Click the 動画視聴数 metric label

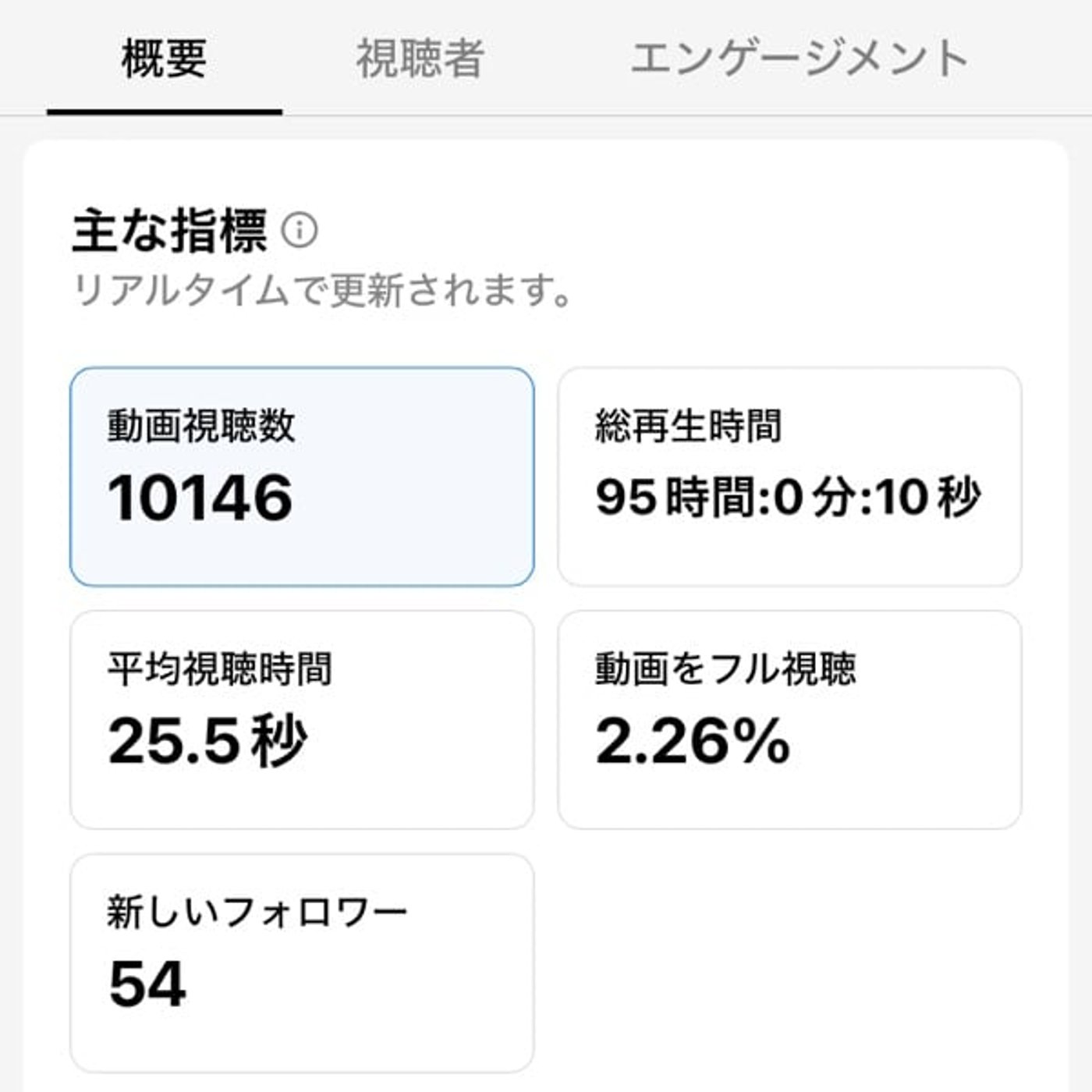[201, 427]
